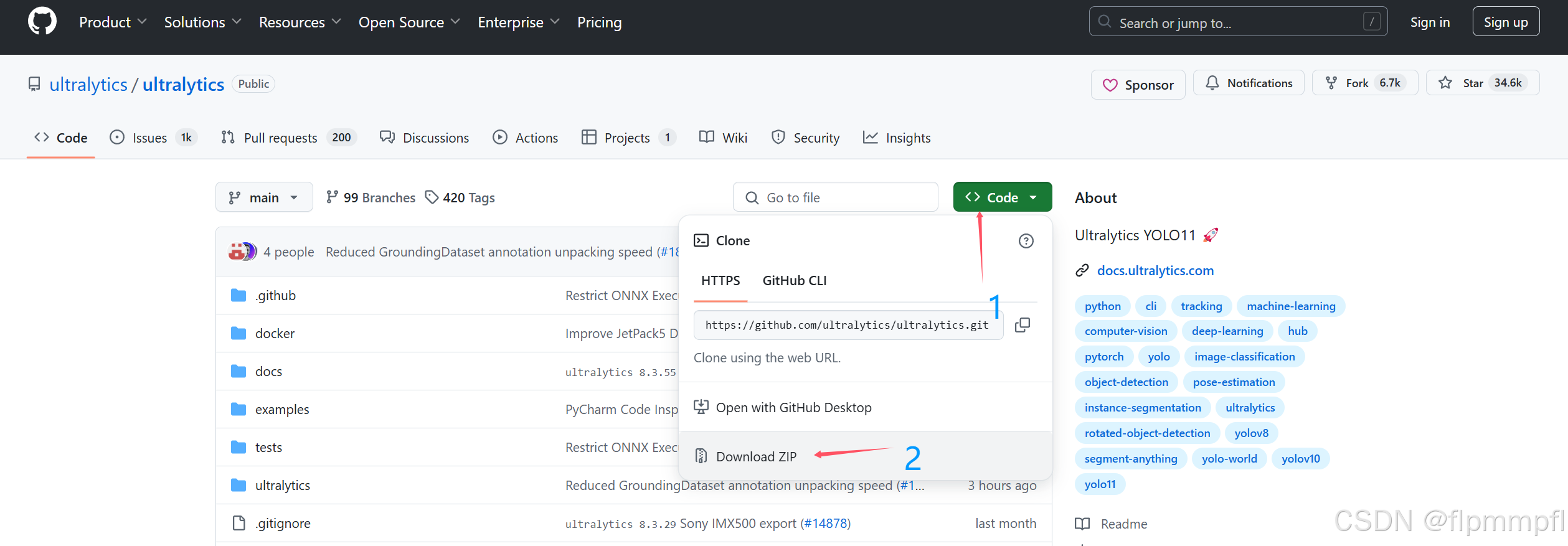Expand the Product menu
Image resolution: width=1568 pixels, height=546 pixels.
coord(113,22)
